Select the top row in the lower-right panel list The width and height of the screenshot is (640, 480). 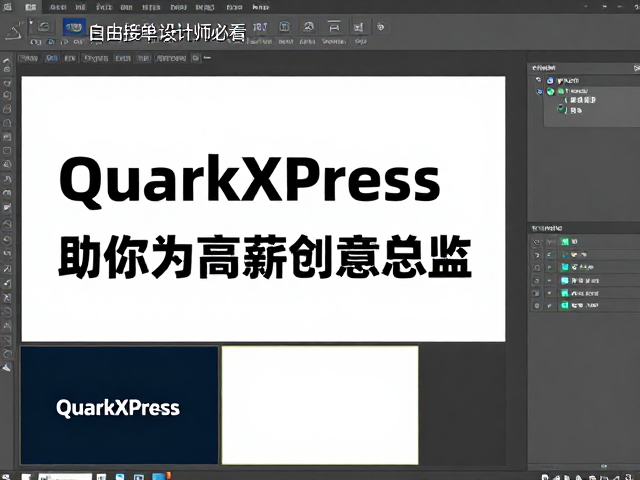(585, 242)
